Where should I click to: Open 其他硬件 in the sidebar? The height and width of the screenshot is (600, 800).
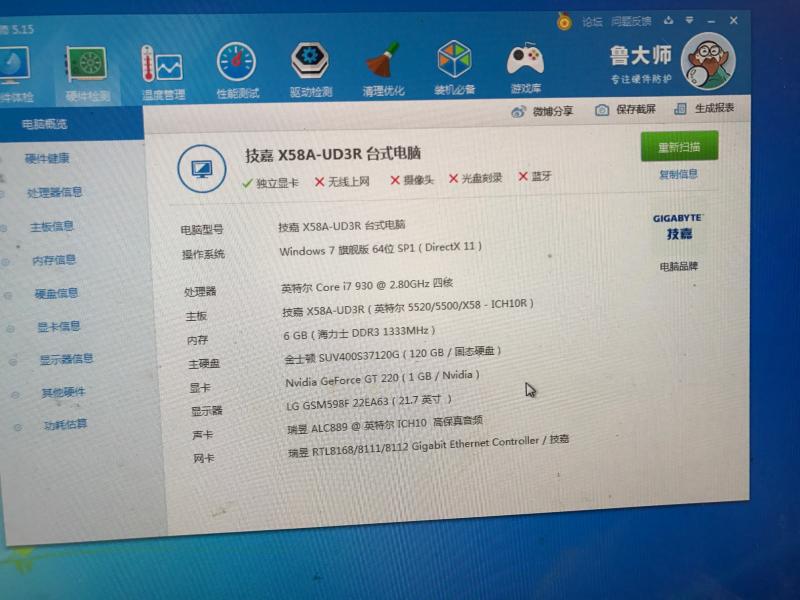tap(63, 392)
